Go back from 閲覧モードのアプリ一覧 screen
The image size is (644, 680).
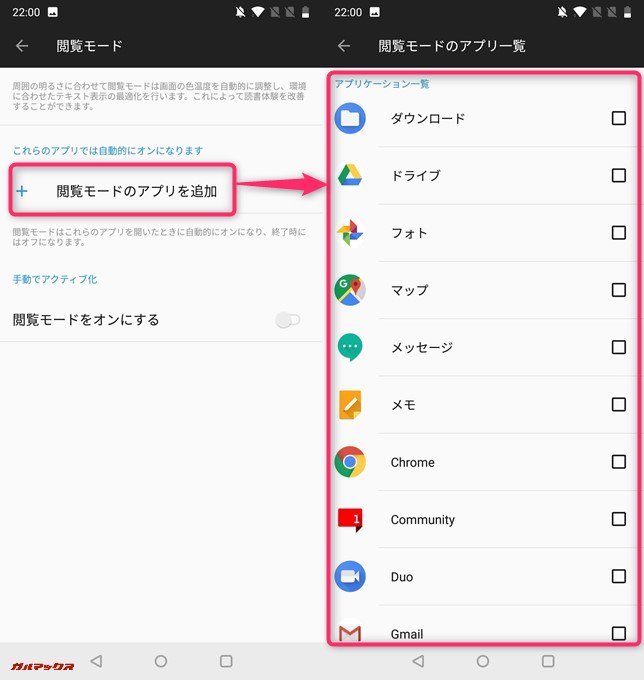(344, 46)
